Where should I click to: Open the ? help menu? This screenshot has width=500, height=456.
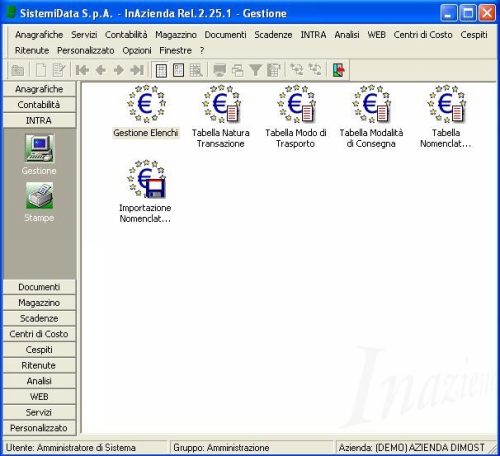(202, 50)
